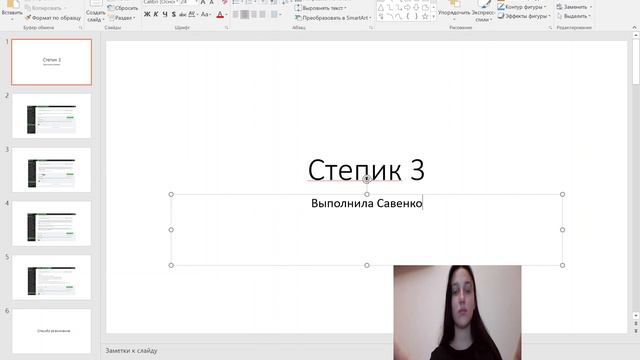Apply the red font color
The height and width of the screenshot is (360, 640).
pos(220,15)
